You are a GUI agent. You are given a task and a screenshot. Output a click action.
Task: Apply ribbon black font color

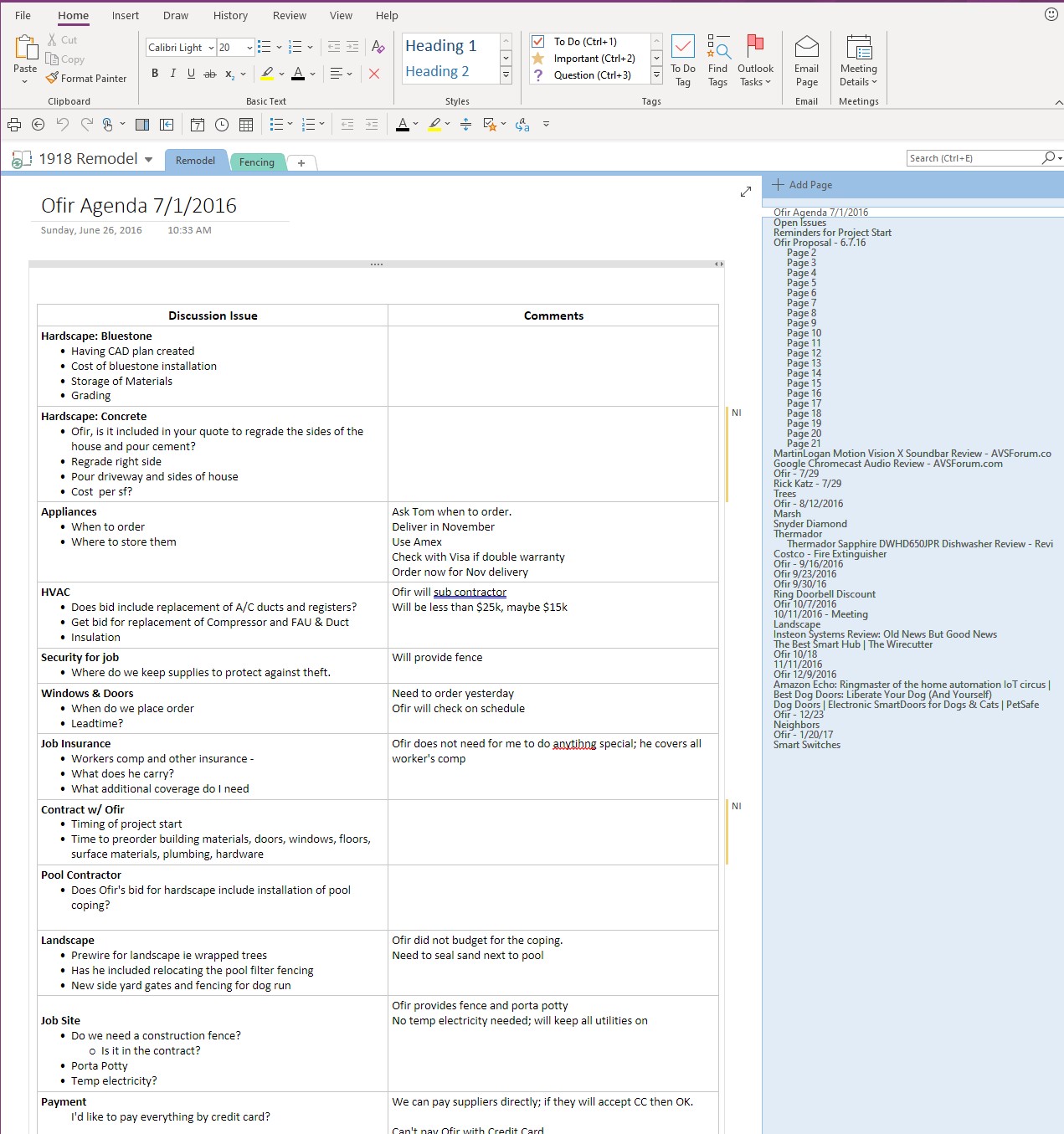[x=298, y=74]
